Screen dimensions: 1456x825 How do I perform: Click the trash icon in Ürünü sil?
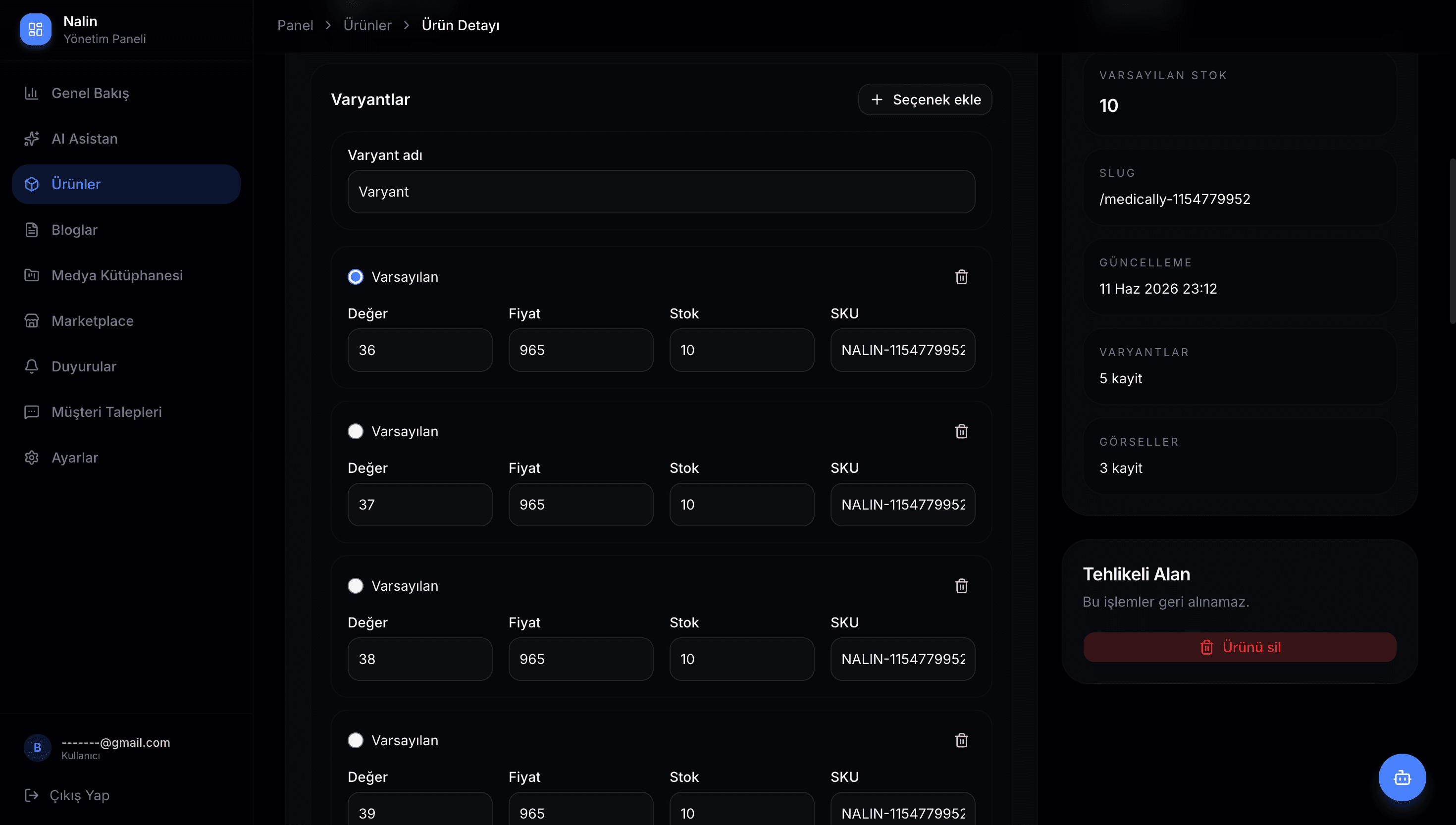coord(1207,647)
